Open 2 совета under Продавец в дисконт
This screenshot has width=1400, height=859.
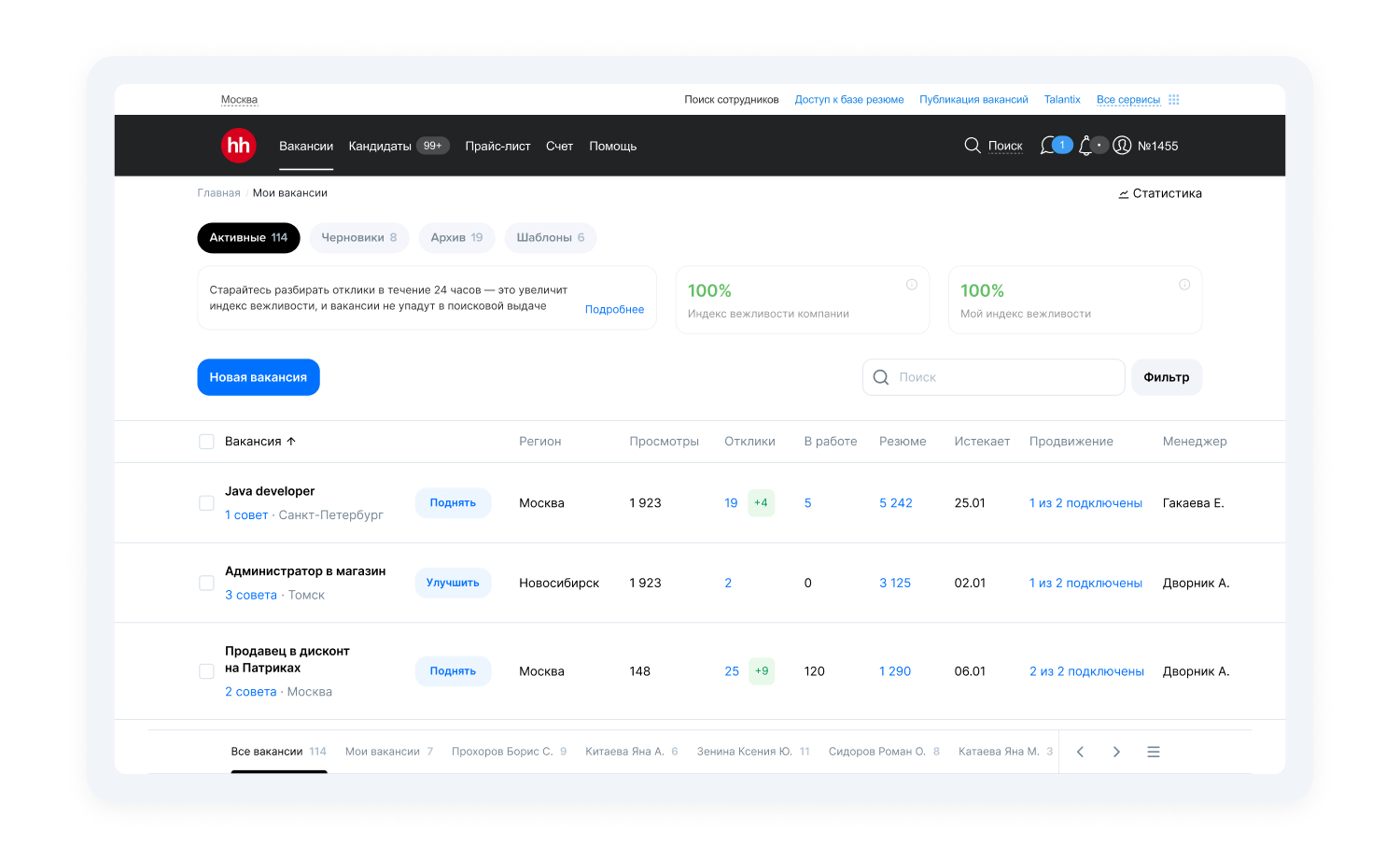(251, 692)
